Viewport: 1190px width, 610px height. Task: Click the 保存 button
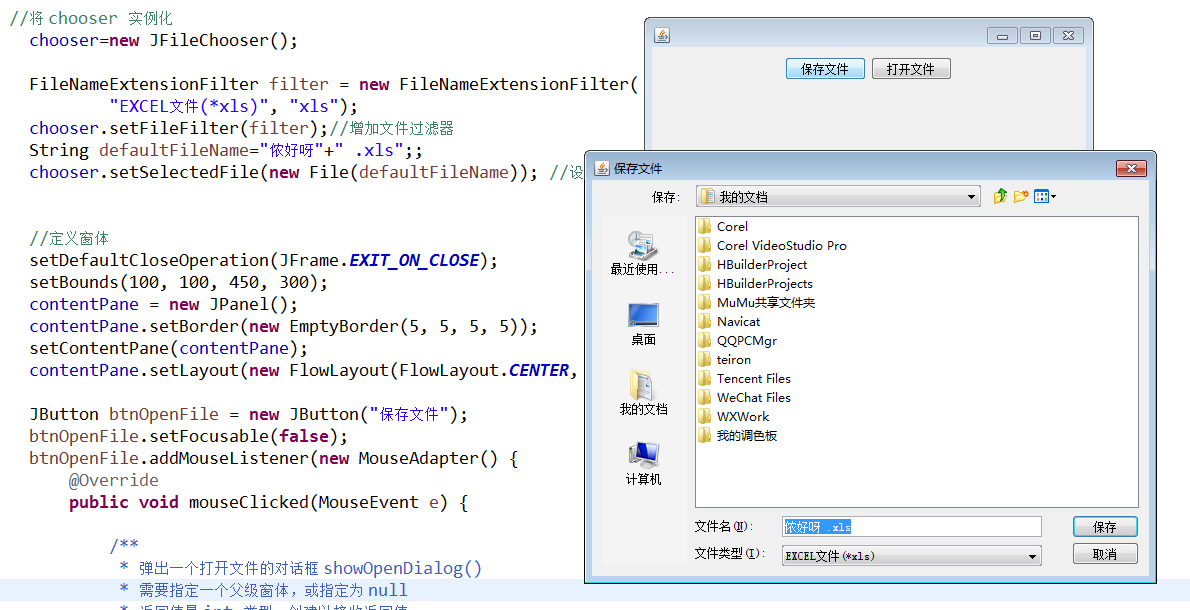pyautogui.click(x=1105, y=526)
